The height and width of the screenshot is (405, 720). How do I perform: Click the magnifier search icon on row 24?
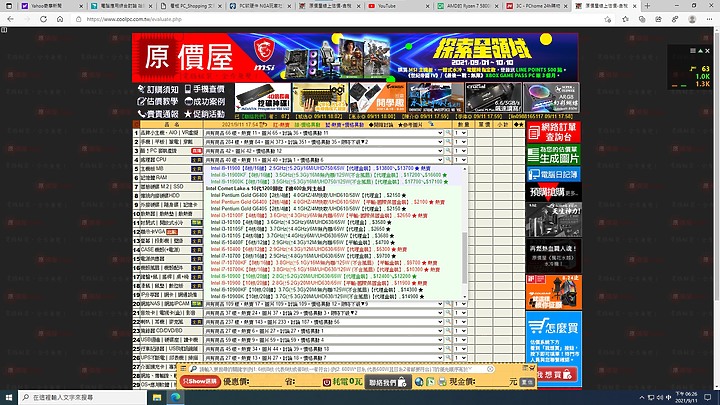click(448, 340)
